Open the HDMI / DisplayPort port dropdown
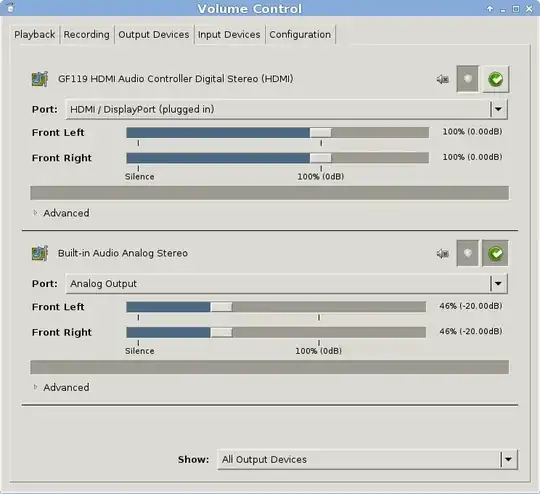Image resolution: width=540 pixels, height=494 pixels. coord(286,110)
